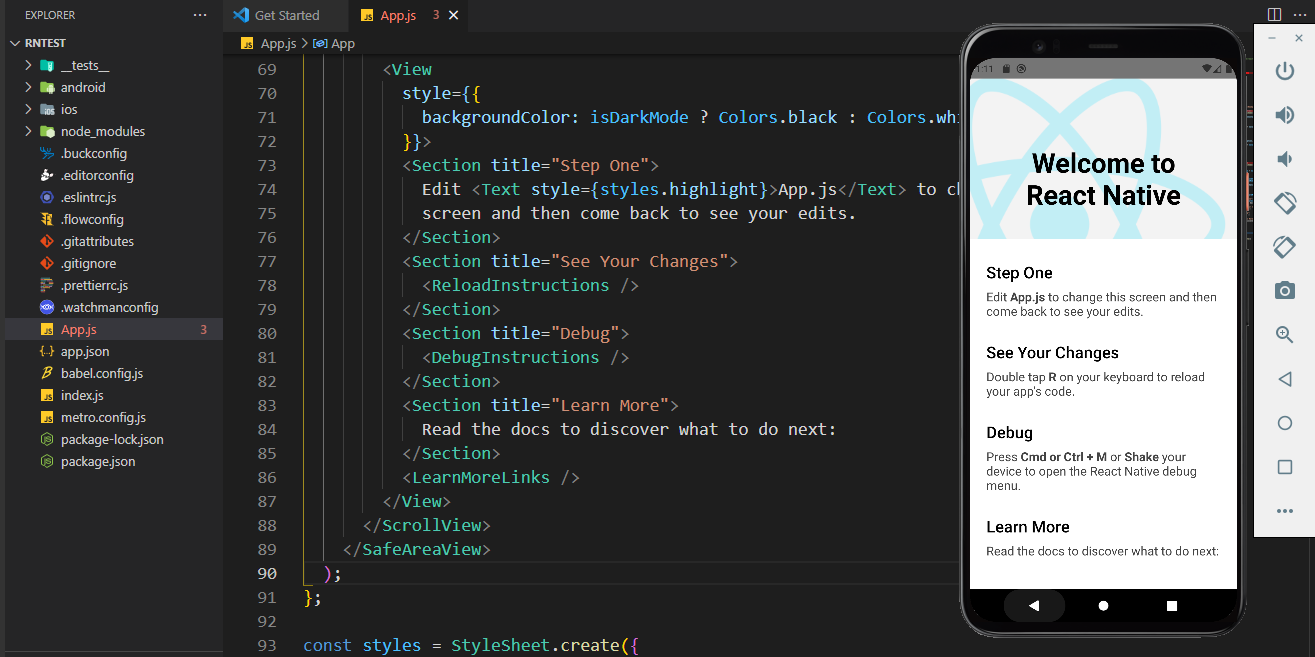Click 'Welcome to React Native' header in emulator

point(1103,179)
